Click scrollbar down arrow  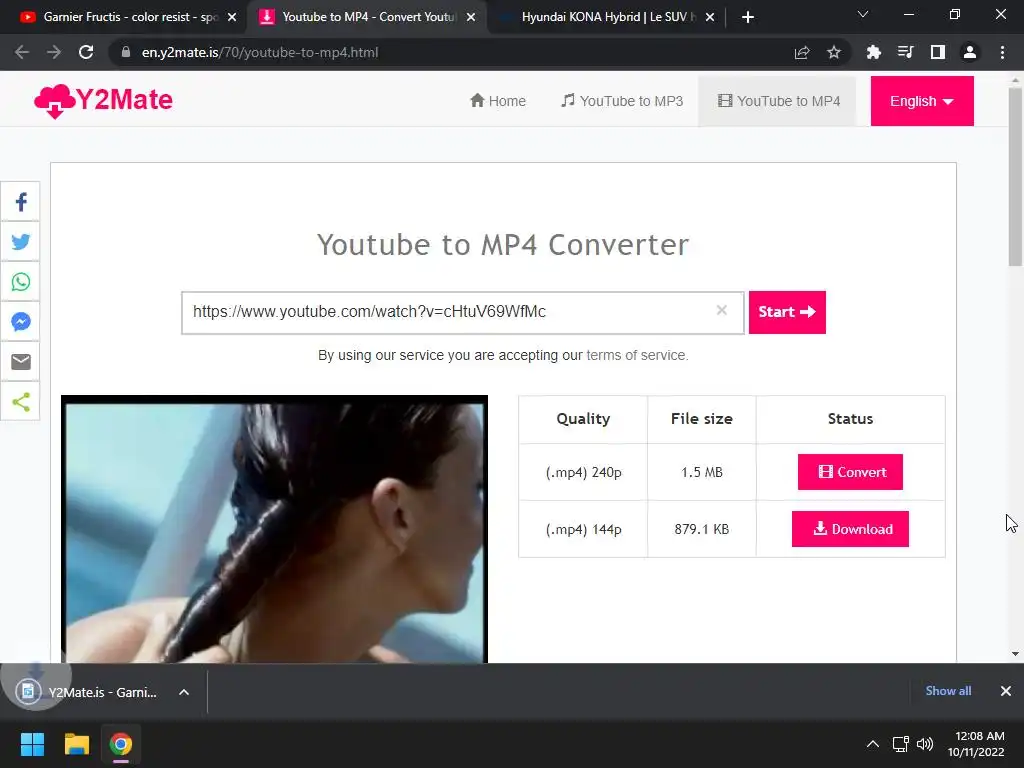1015,654
